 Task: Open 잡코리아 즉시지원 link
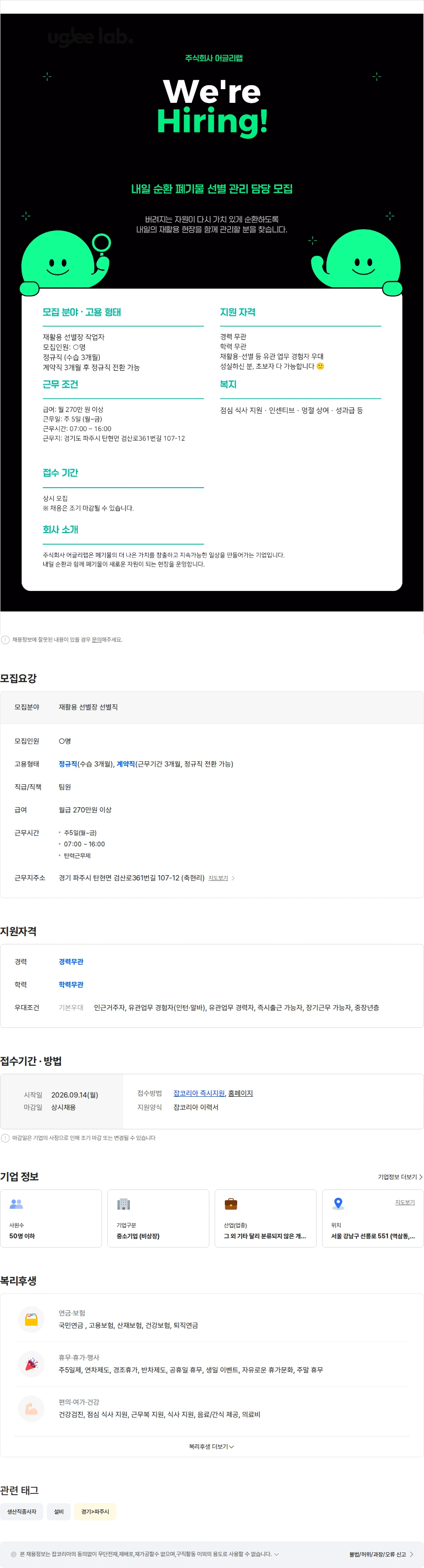click(x=199, y=1093)
